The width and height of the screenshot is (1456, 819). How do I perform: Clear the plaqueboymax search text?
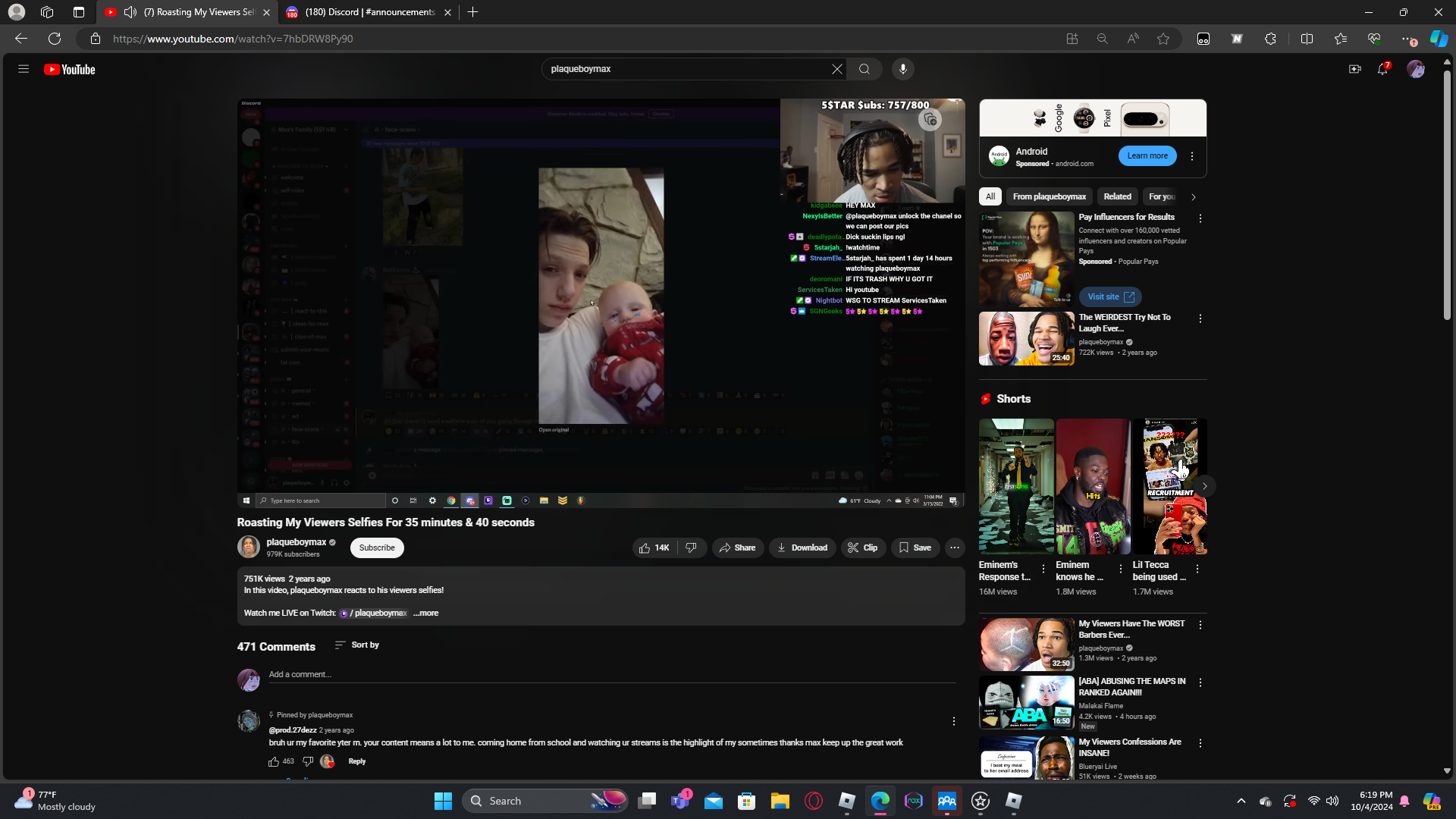836,69
